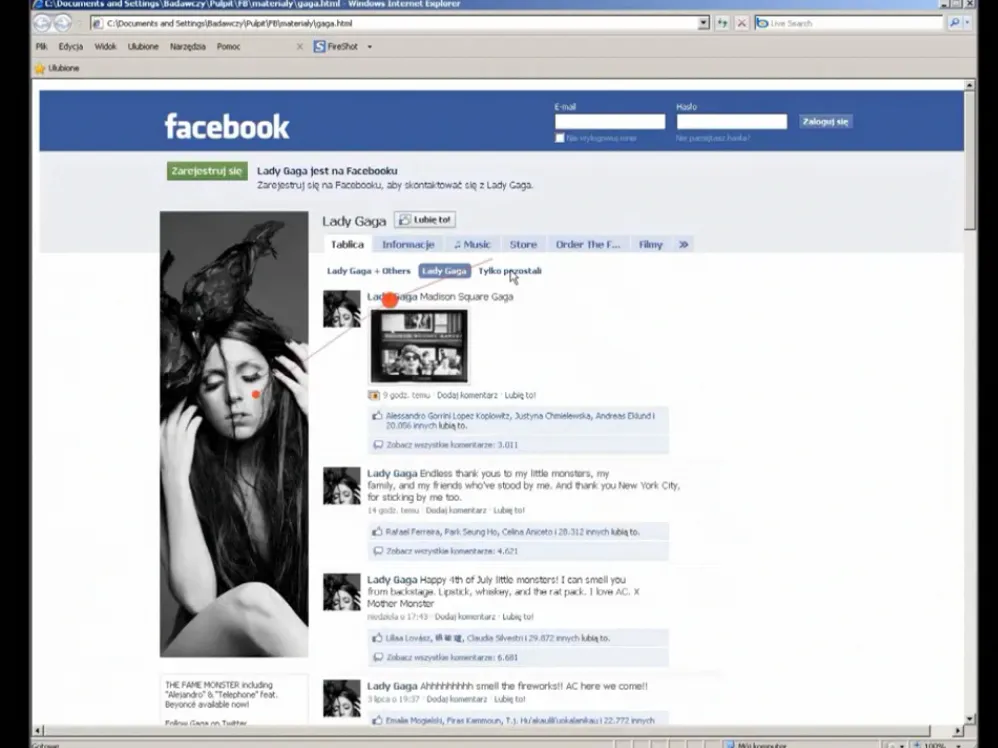Click the FireShot toolbar icon
This screenshot has width=998, height=748.
point(320,46)
